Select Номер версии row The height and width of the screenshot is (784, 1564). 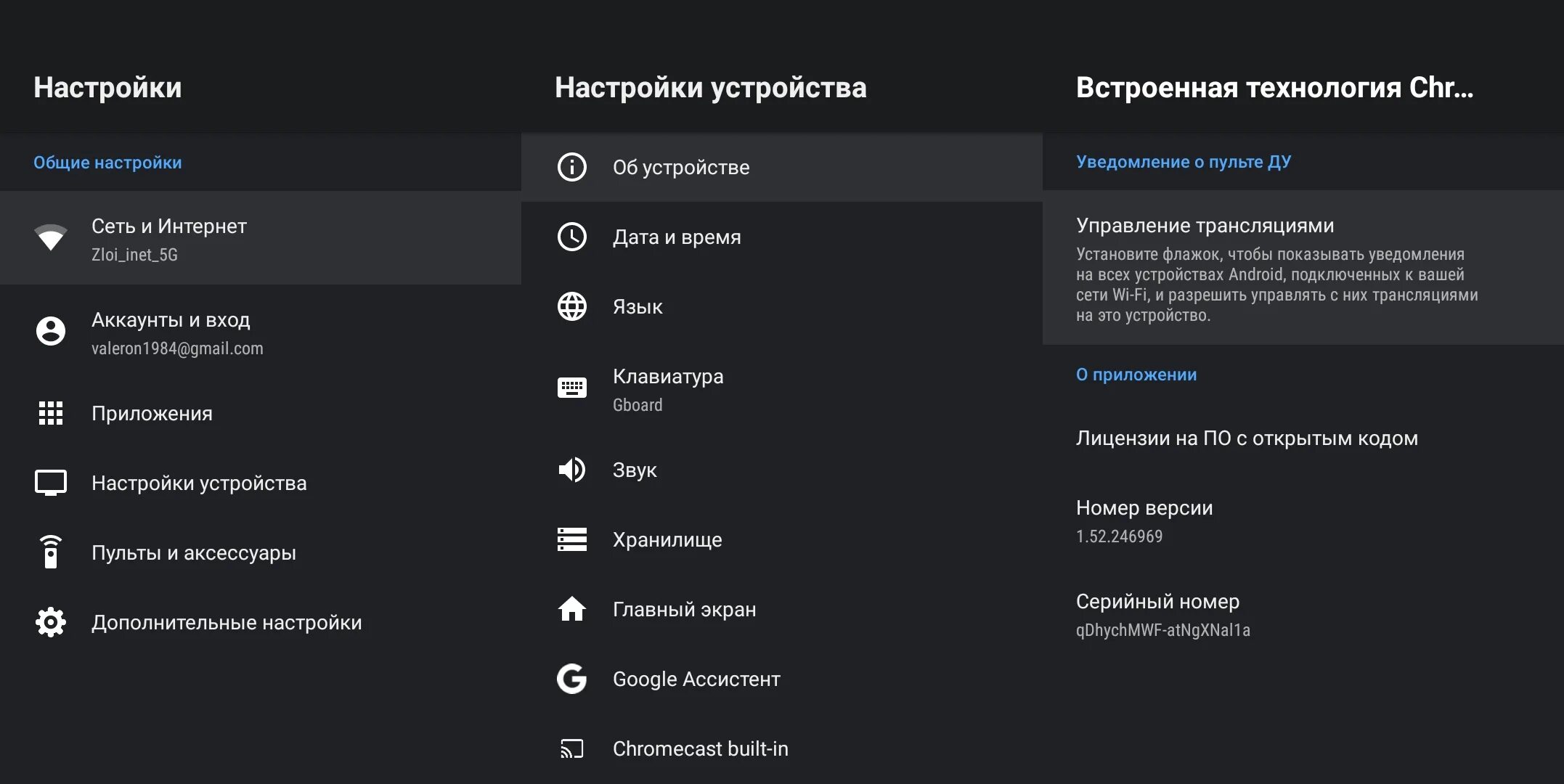pyautogui.click(x=1303, y=520)
